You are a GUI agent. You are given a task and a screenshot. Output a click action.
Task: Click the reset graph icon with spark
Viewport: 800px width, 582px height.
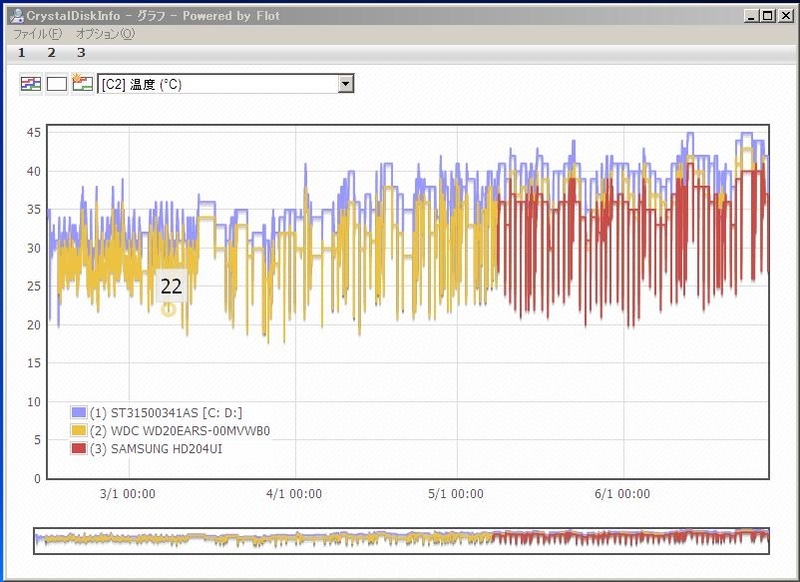click(82, 83)
